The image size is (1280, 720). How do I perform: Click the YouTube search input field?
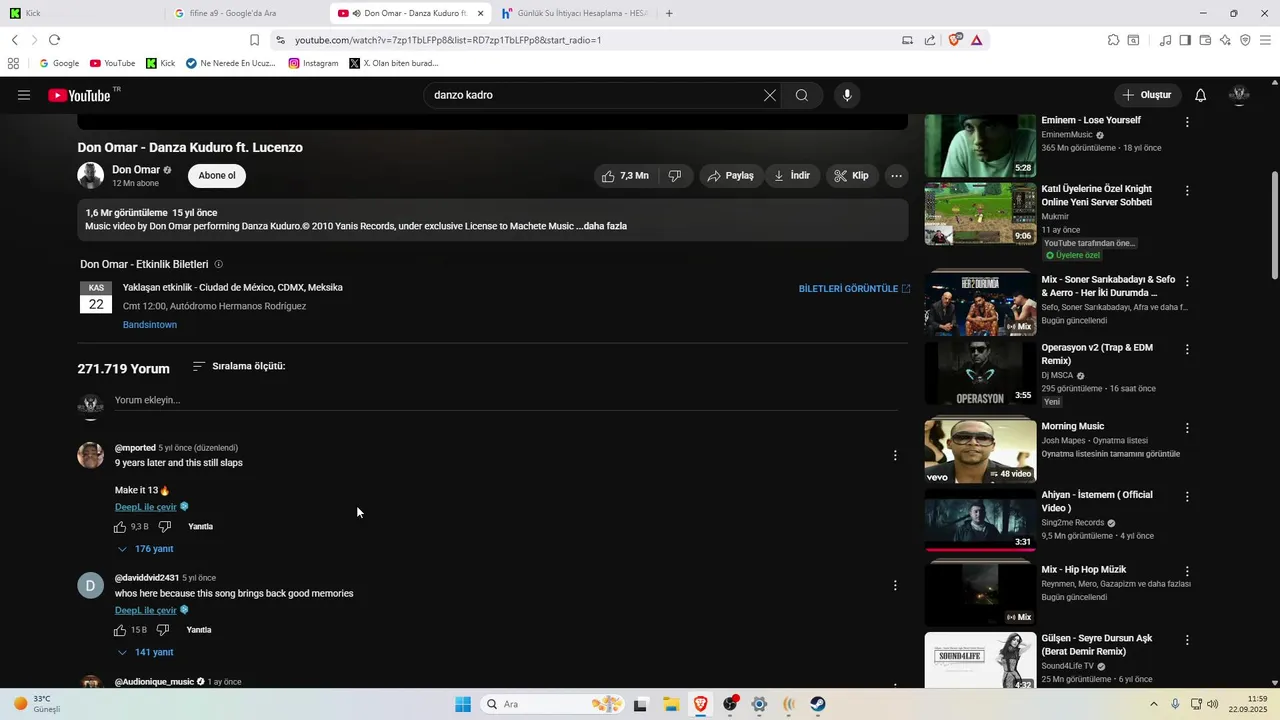pyautogui.click(x=595, y=95)
